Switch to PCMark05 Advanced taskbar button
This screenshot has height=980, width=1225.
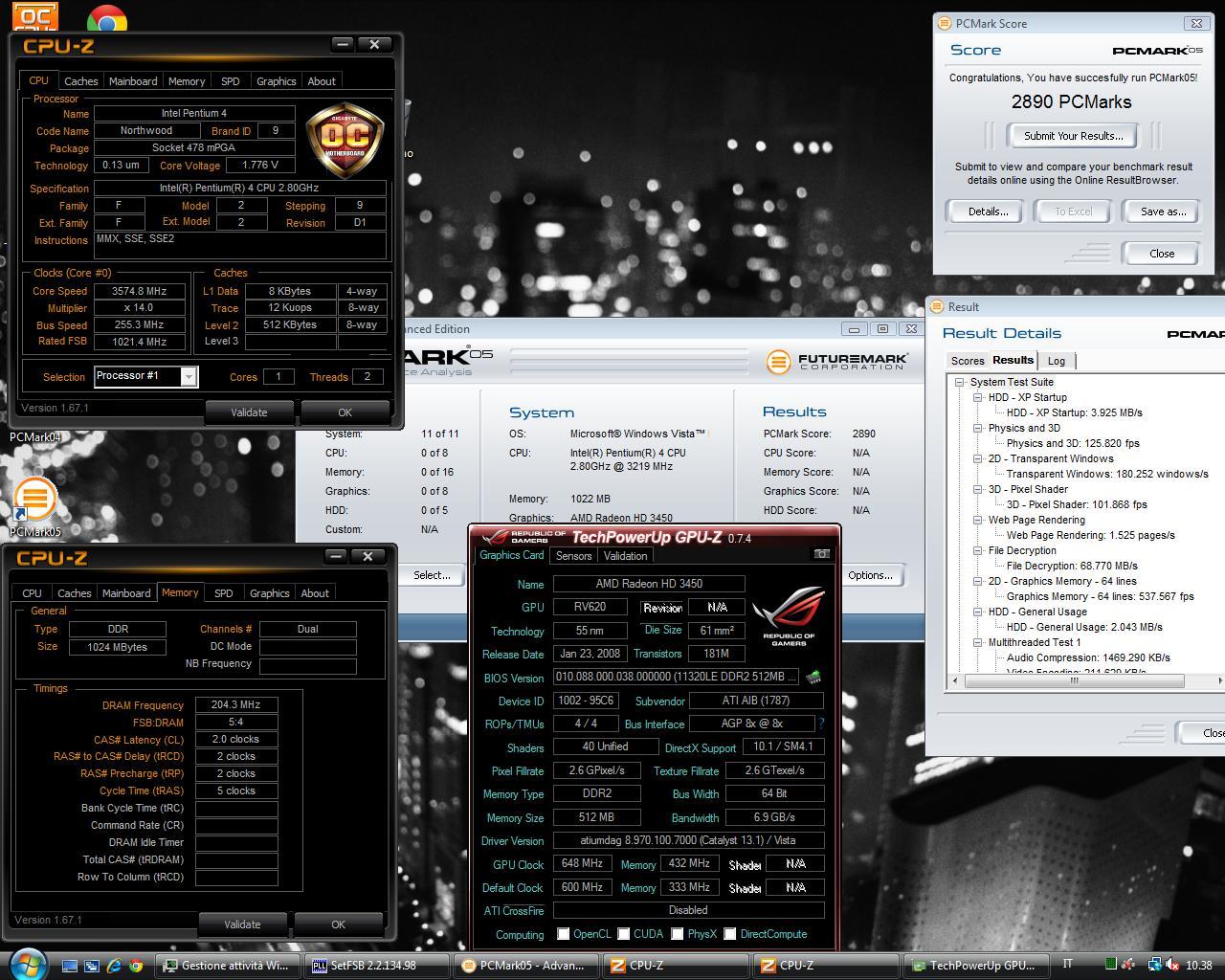527,966
